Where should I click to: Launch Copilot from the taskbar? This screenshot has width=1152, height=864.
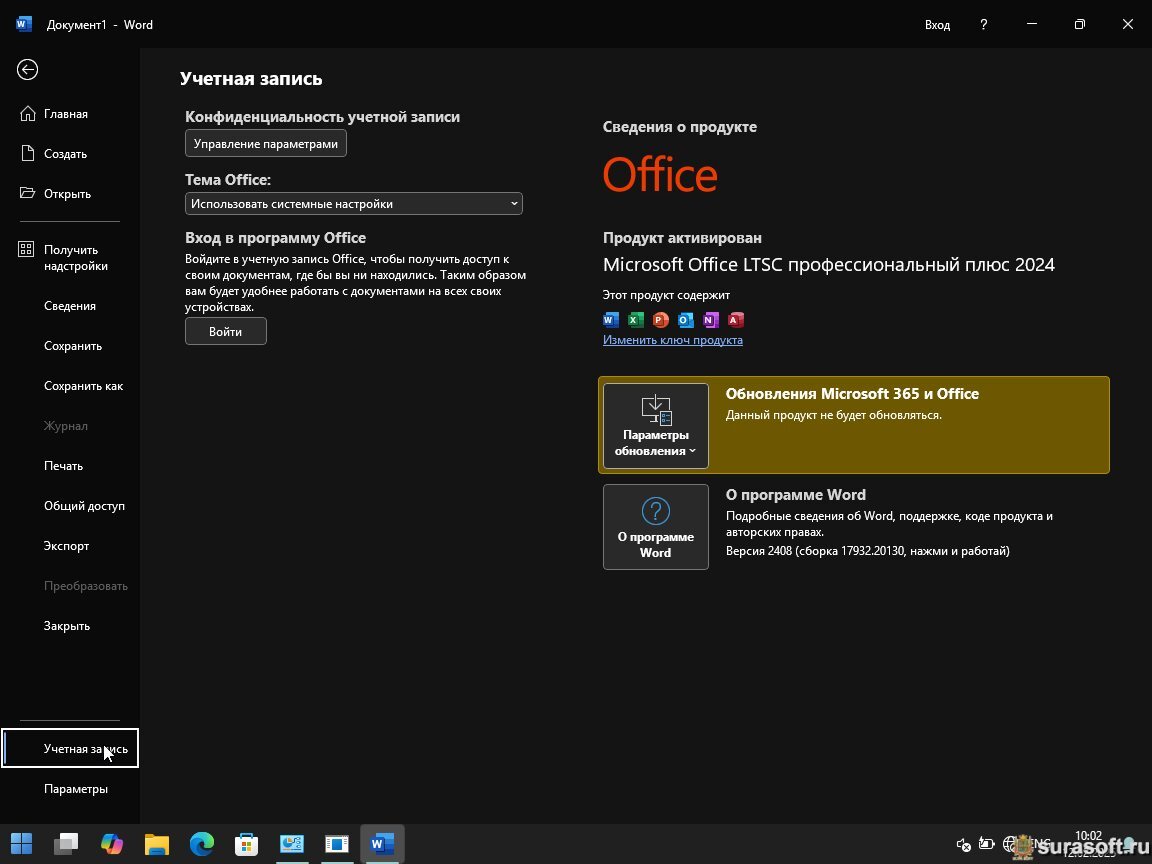click(112, 843)
